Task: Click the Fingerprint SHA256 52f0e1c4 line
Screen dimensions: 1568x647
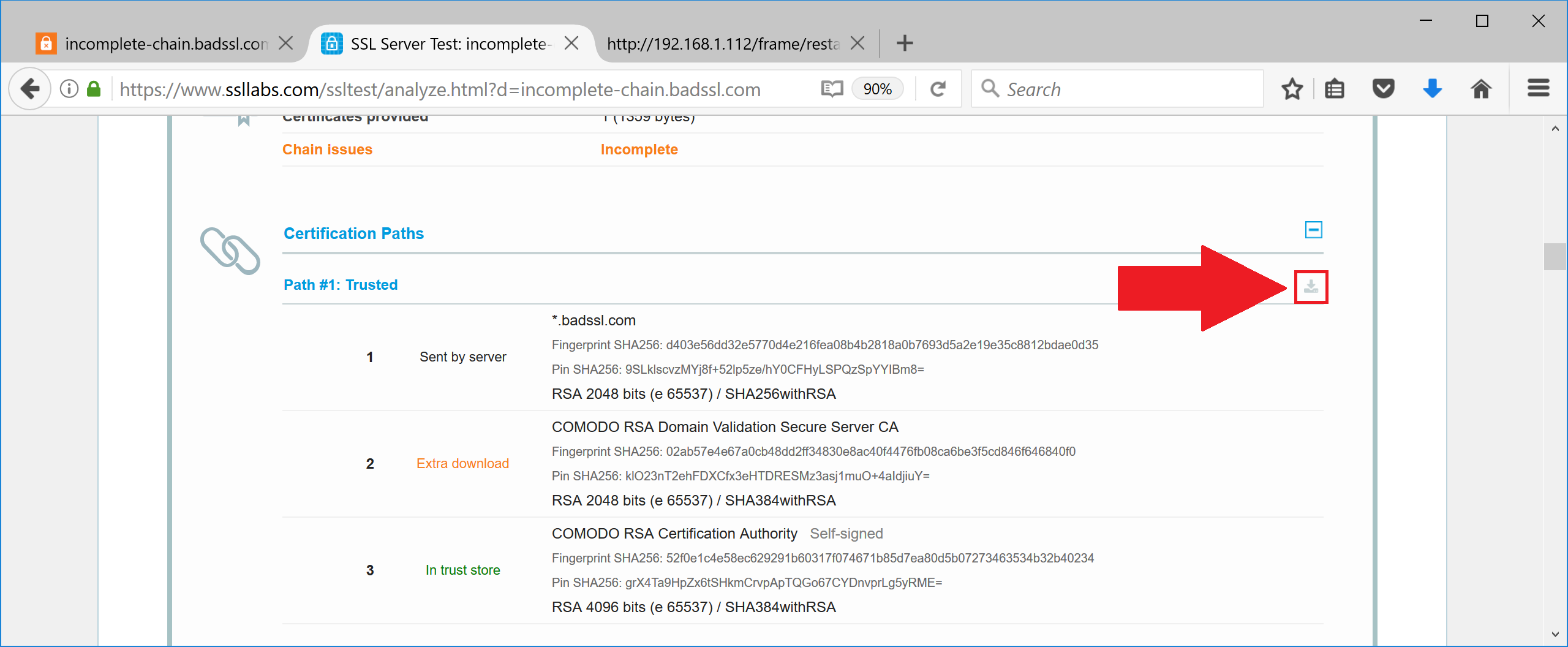Action: [x=823, y=558]
